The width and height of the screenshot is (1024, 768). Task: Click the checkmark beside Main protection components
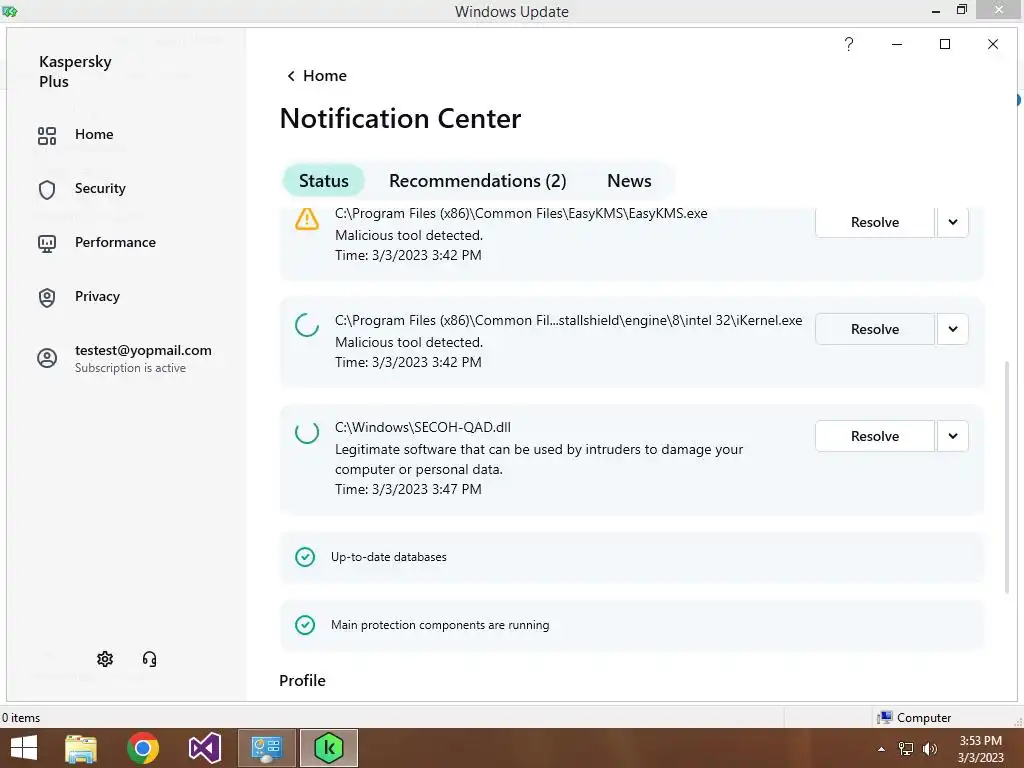tap(305, 625)
